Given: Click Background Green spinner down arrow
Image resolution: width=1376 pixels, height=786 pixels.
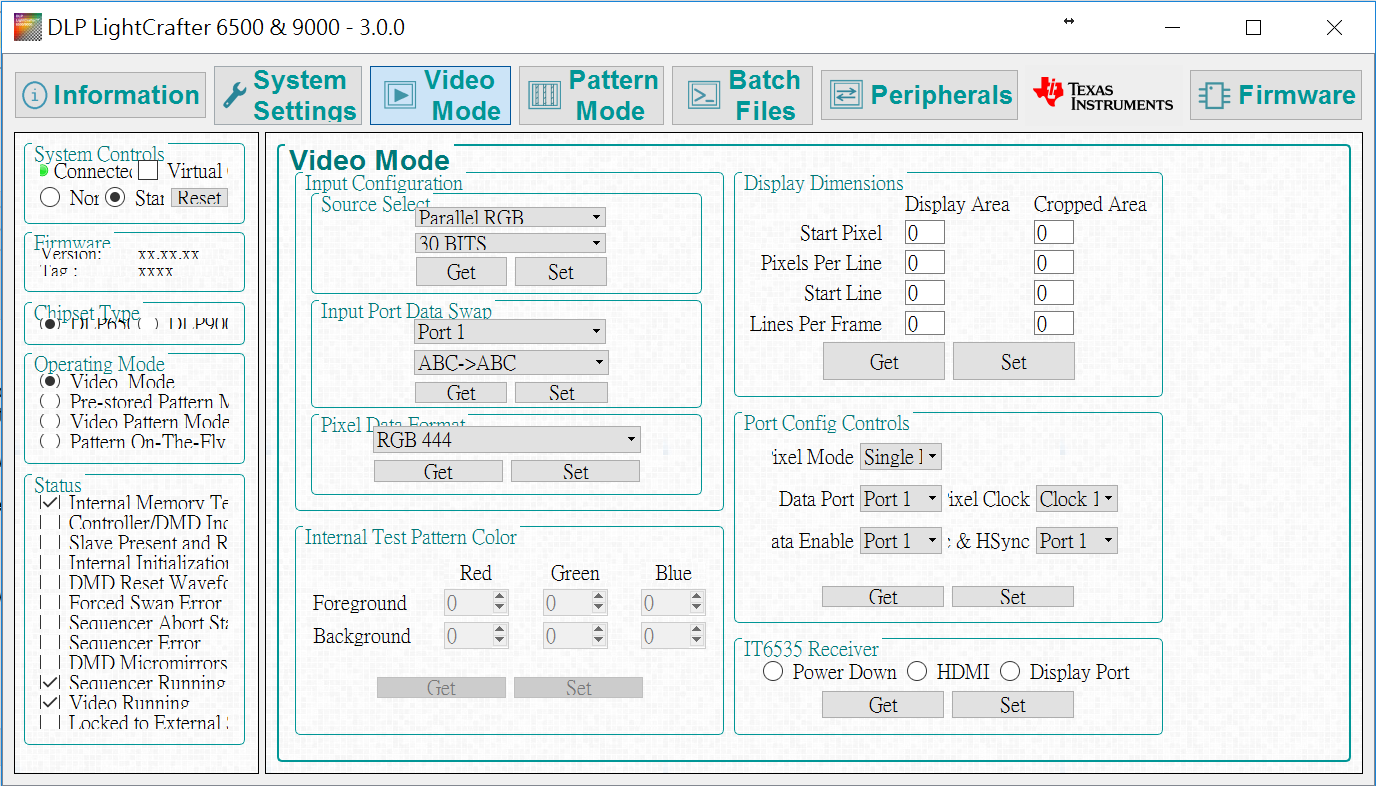Looking at the screenshot, I should tap(598, 642).
